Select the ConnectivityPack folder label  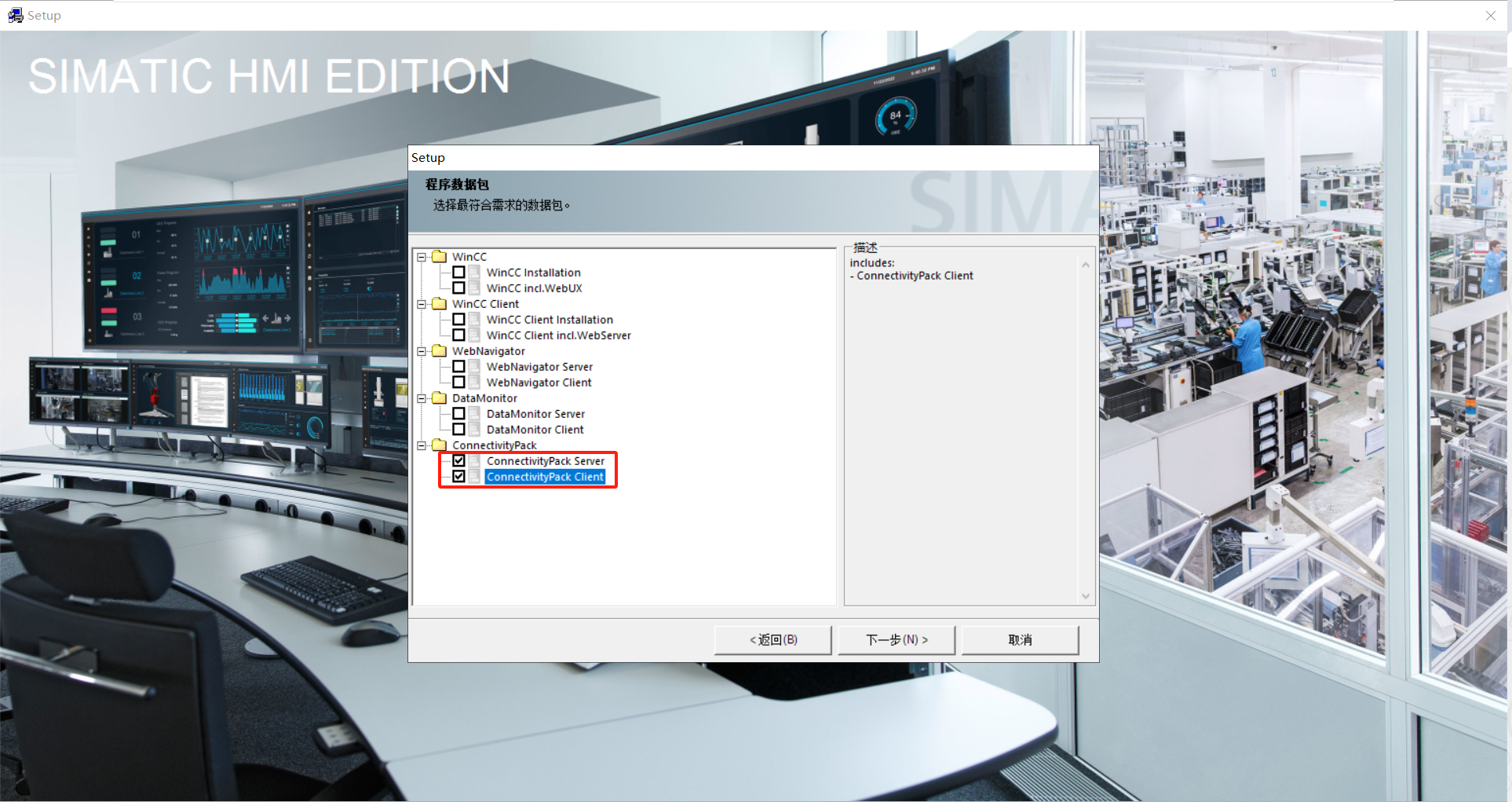coord(495,445)
